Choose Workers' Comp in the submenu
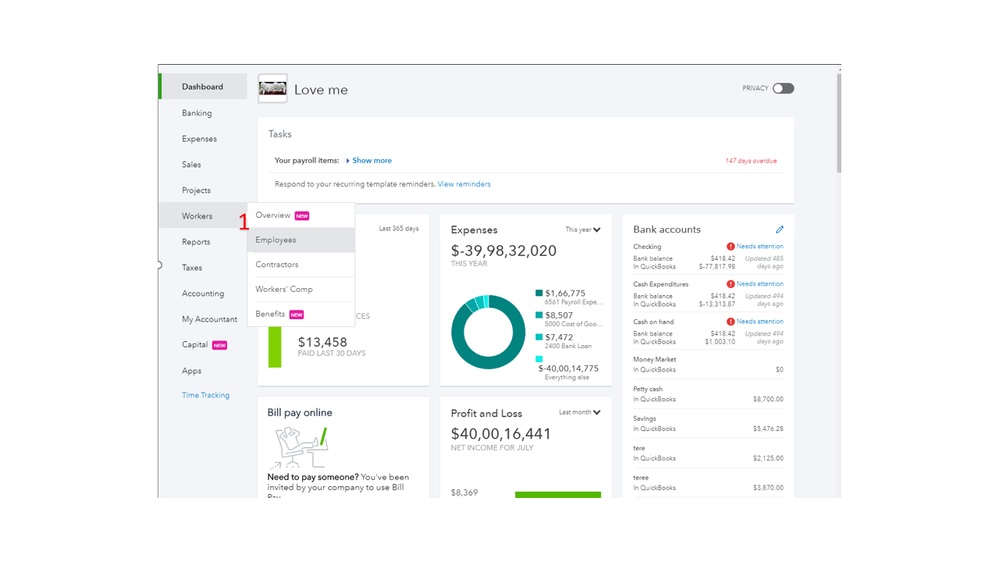Viewport: 999px width, 562px height. (301, 289)
